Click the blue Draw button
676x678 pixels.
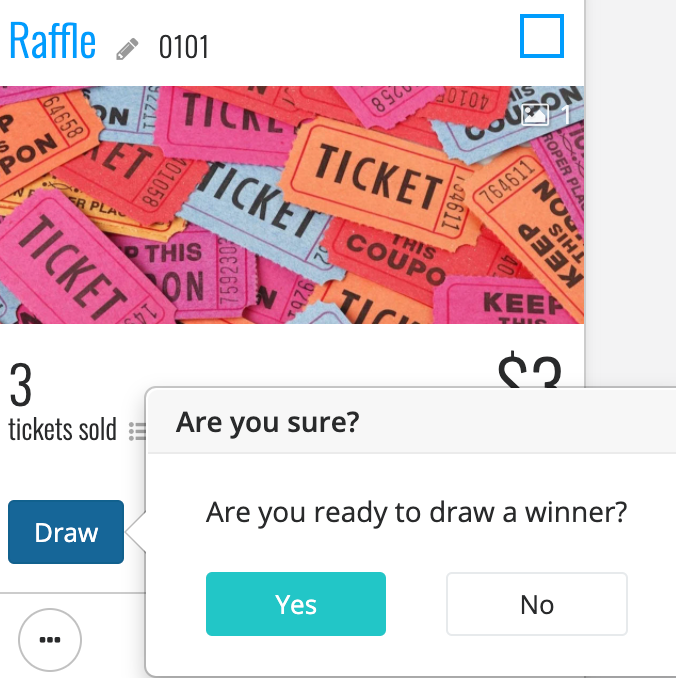point(66,532)
